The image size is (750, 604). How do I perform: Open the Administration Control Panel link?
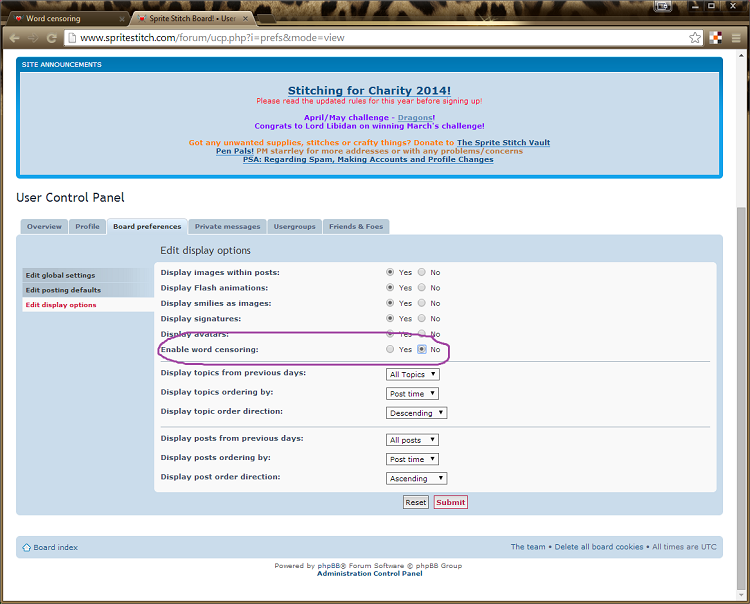pyautogui.click(x=369, y=573)
